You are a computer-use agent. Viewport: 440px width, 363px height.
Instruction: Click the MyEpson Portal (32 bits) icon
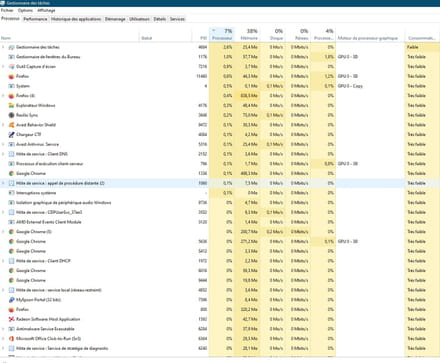[11, 300]
